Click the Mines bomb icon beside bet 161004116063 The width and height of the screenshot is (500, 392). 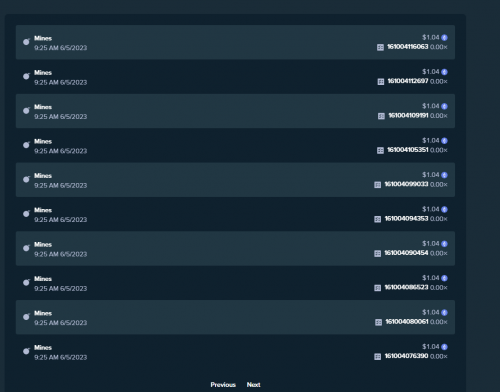pyautogui.click(x=26, y=42)
